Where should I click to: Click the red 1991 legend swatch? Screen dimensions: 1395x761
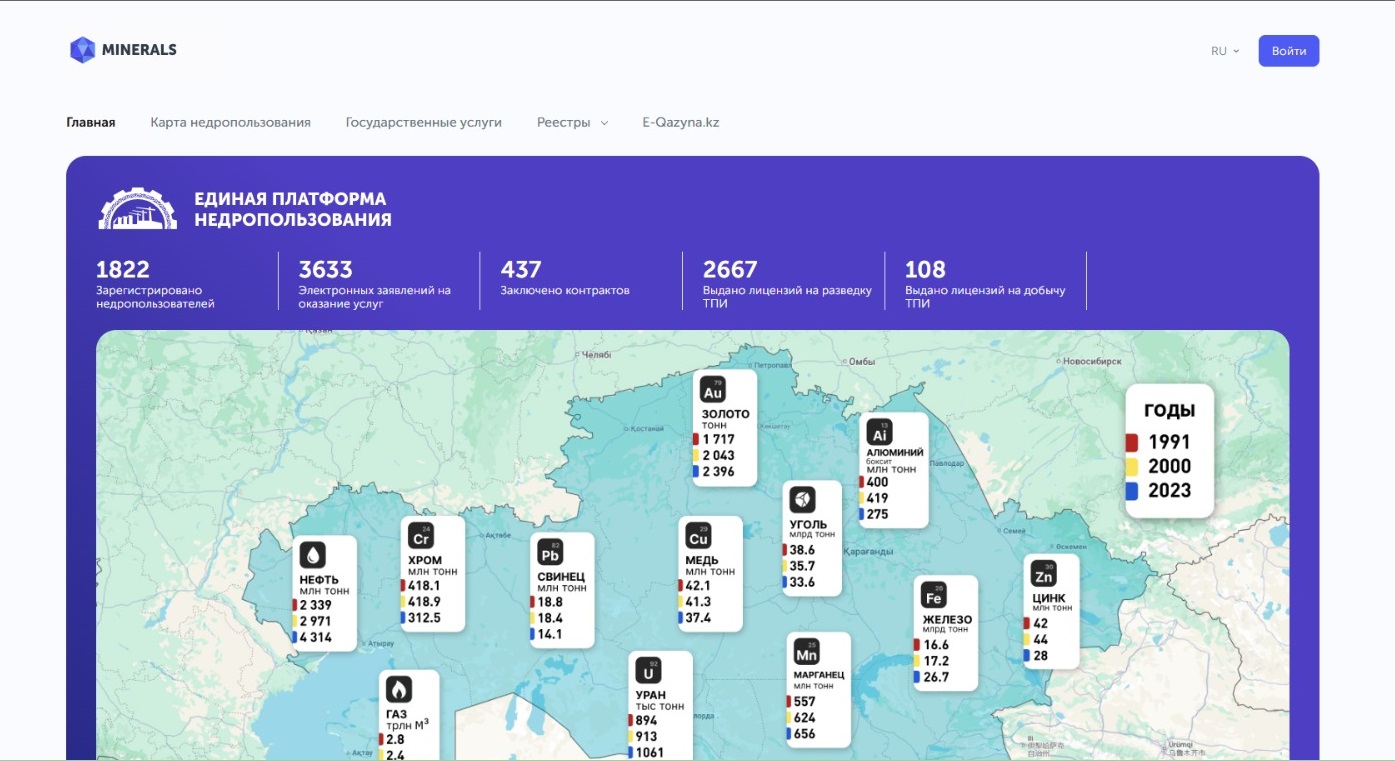(1132, 442)
